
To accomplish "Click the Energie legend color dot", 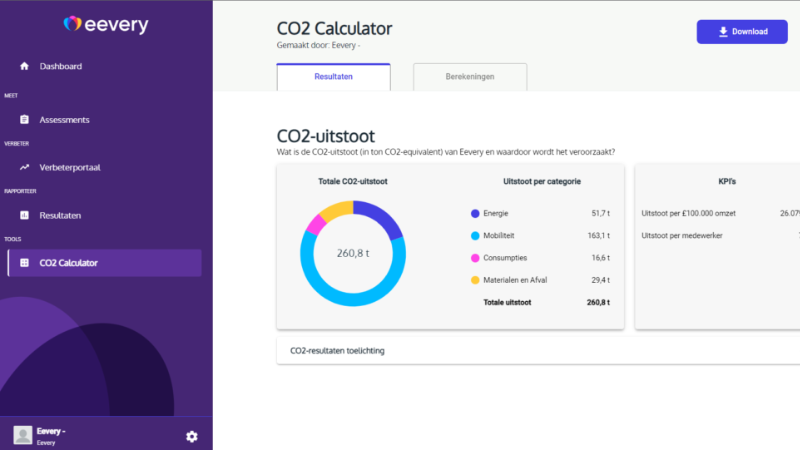I will pos(475,213).
